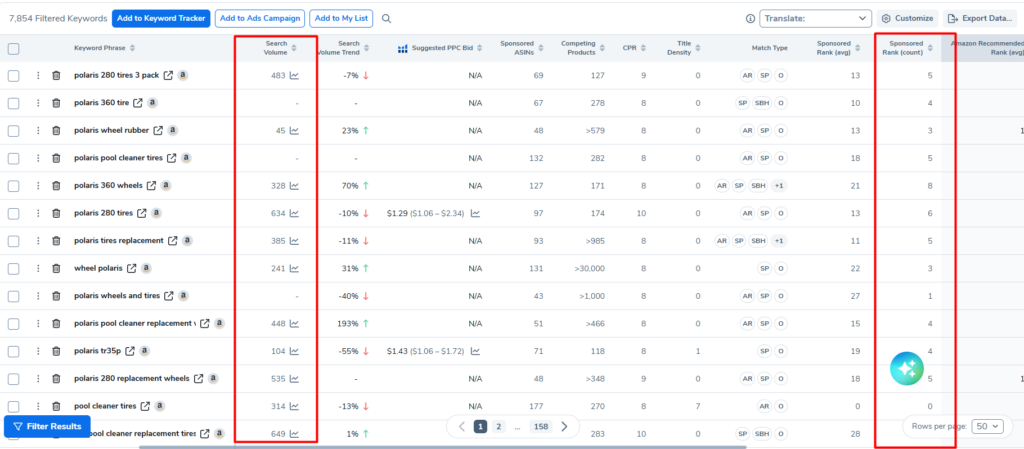Image resolution: width=1024 pixels, height=449 pixels.
Task: Delete the polaris tires replacement row
Action: [56, 241]
